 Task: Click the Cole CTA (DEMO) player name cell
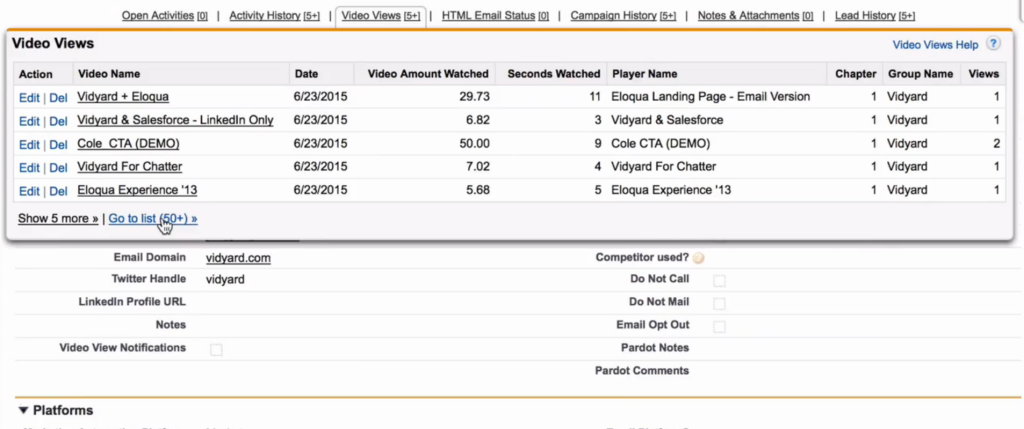(660, 144)
